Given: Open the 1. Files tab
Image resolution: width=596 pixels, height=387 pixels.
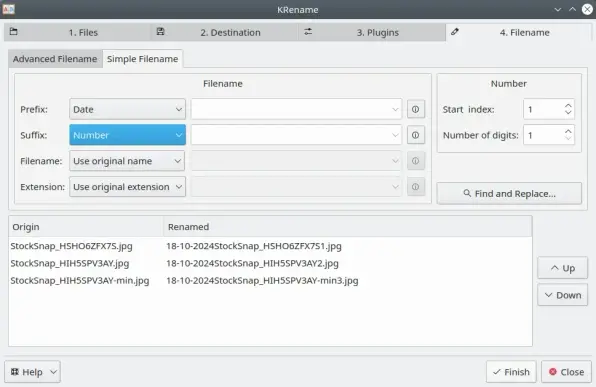Looking at the screenshot, I should click(x=77, y=32).
